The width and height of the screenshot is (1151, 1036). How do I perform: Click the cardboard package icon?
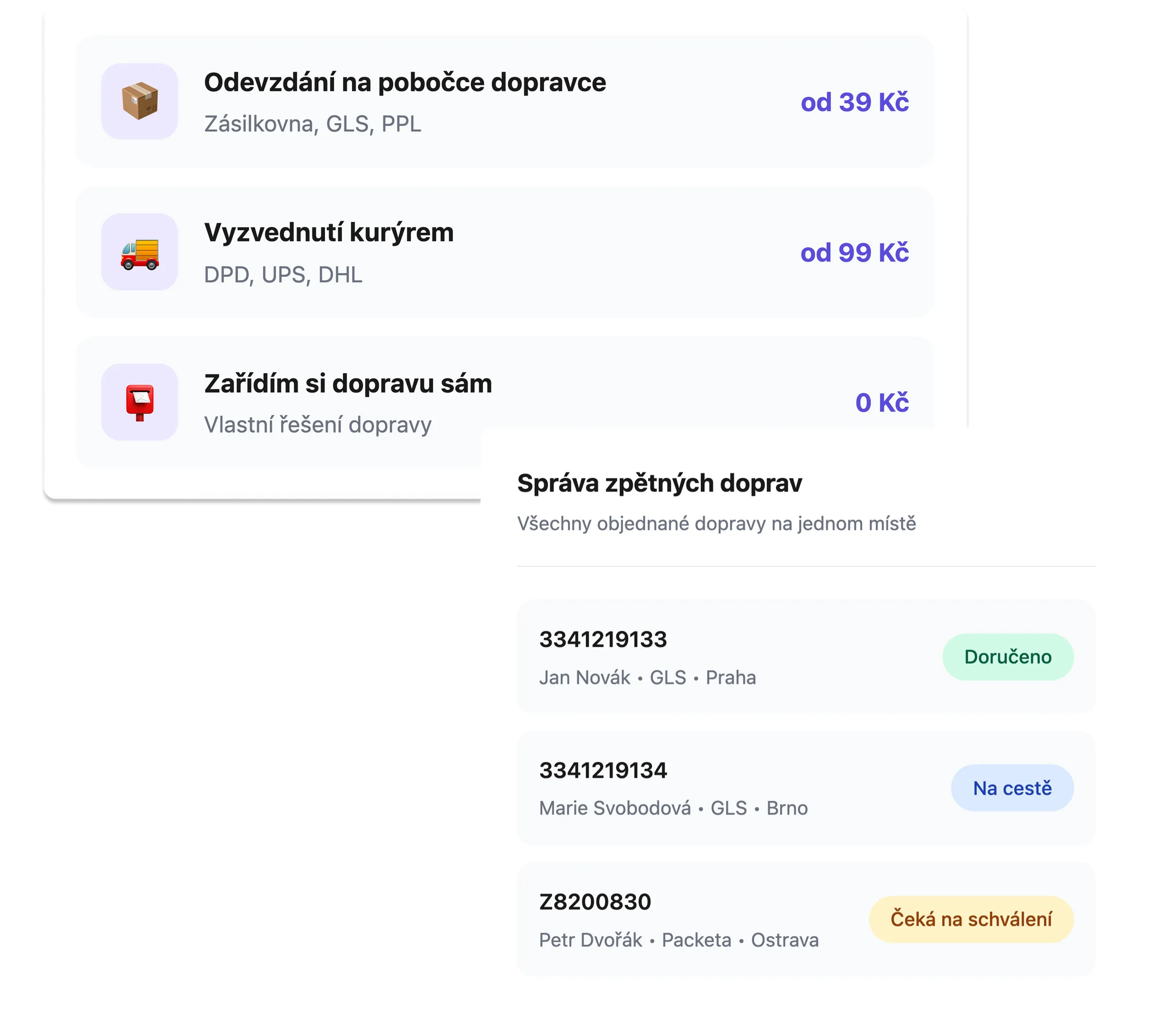coord(140,101)
